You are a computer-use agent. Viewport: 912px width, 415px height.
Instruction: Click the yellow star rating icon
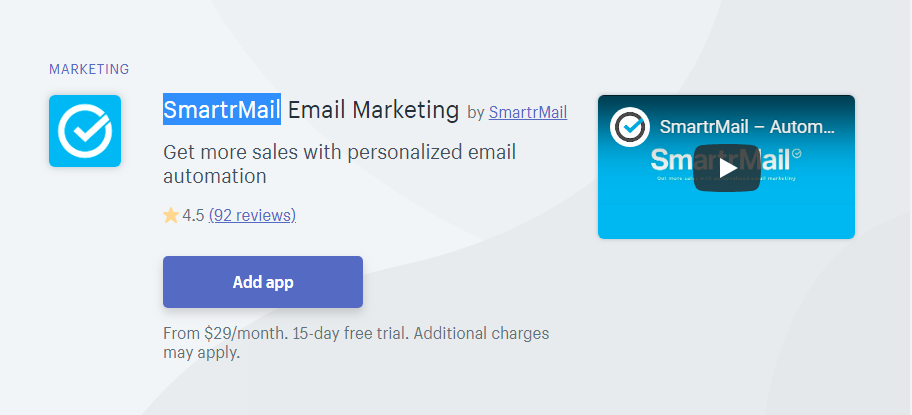(x=171, y=216)
